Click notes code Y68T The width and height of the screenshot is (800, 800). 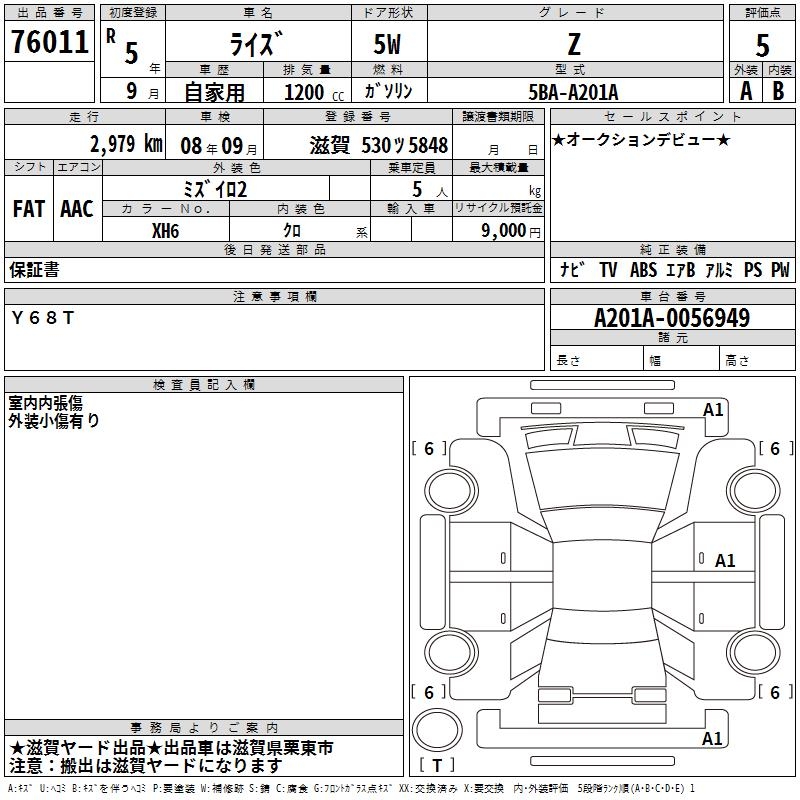pos(43,318)
